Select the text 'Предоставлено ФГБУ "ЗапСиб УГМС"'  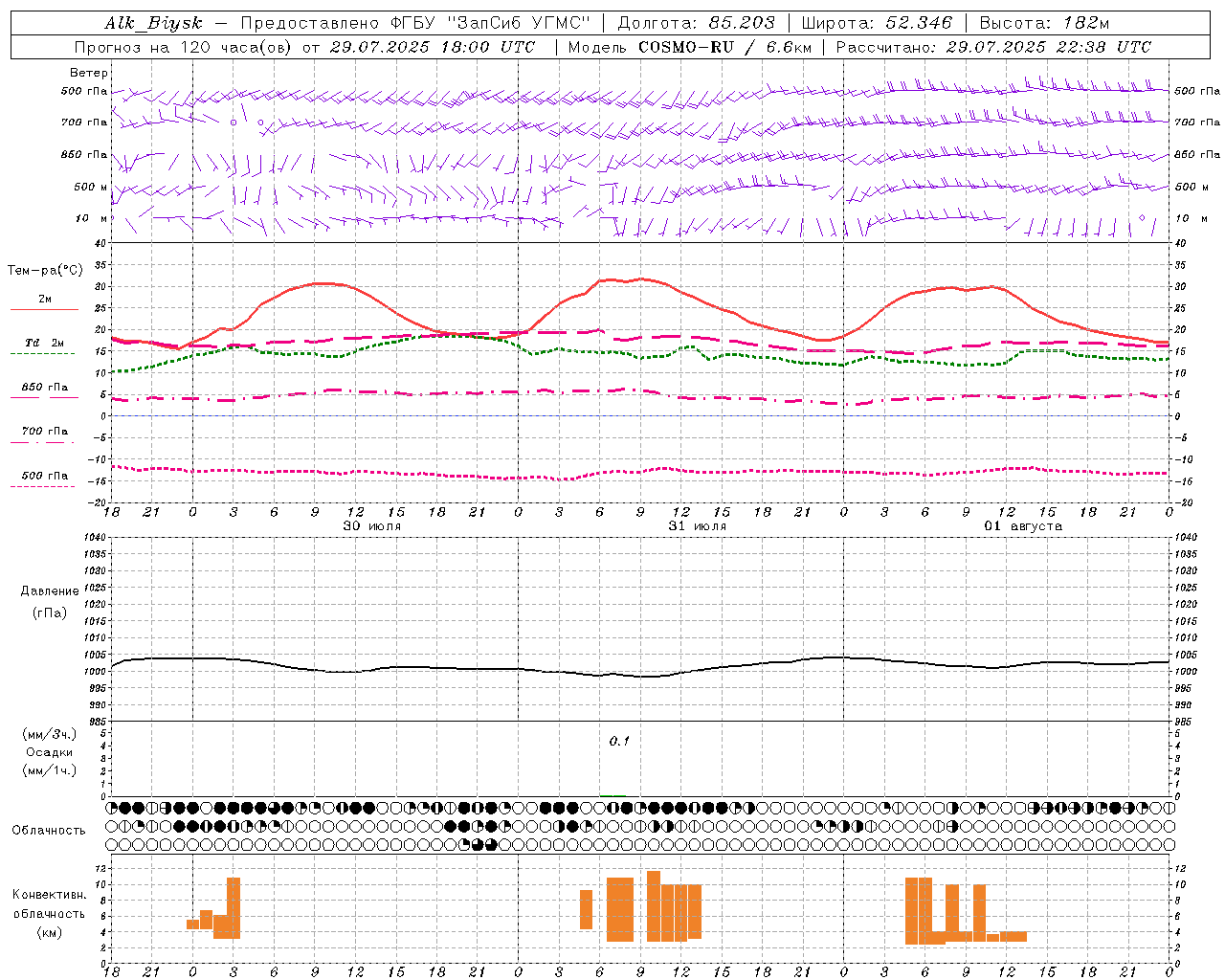click(x=415, y=23)
